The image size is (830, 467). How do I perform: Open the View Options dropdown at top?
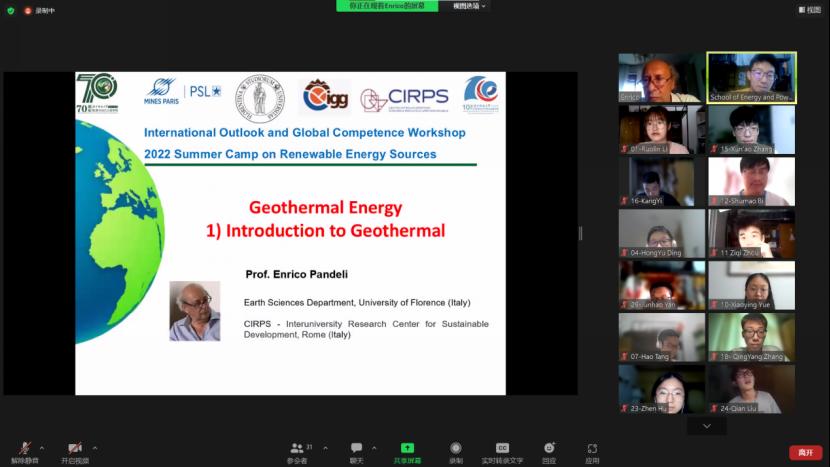tap(469, 6)
